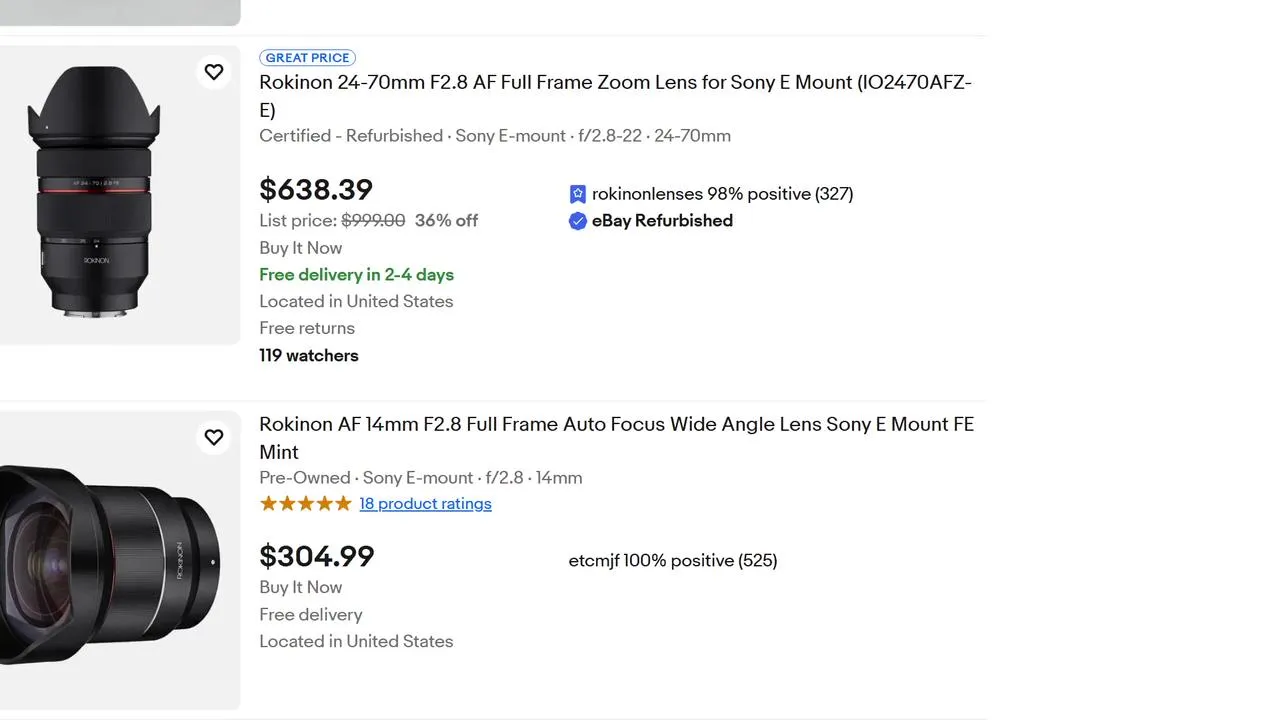Add Rokinon 24-70mm lens to watchlist heart
This screenshot has height=720, width=1280.
pyautogui.click(x=214, y=72)
